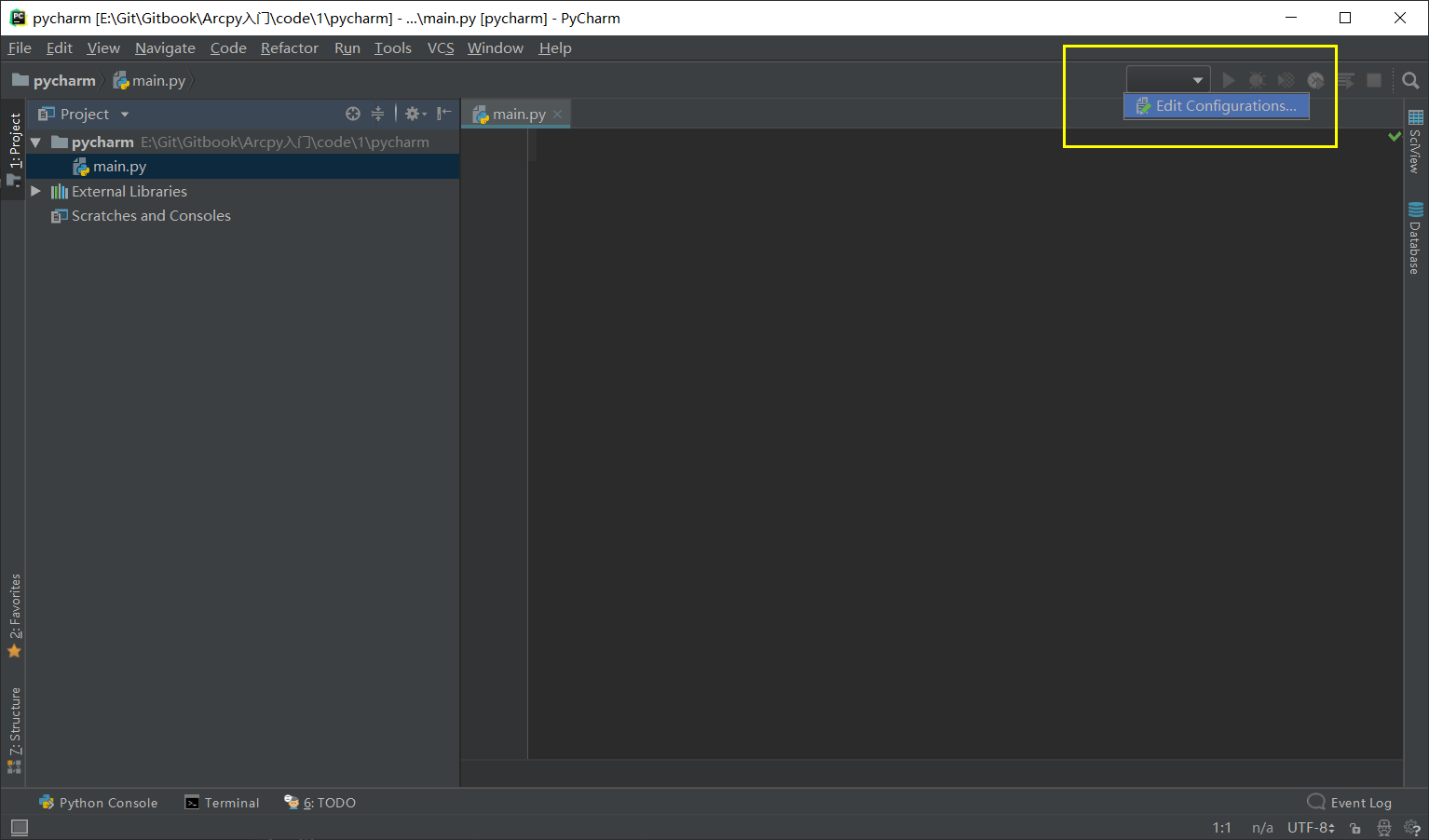Open the Python Console tool window

(x=98, y=803)
